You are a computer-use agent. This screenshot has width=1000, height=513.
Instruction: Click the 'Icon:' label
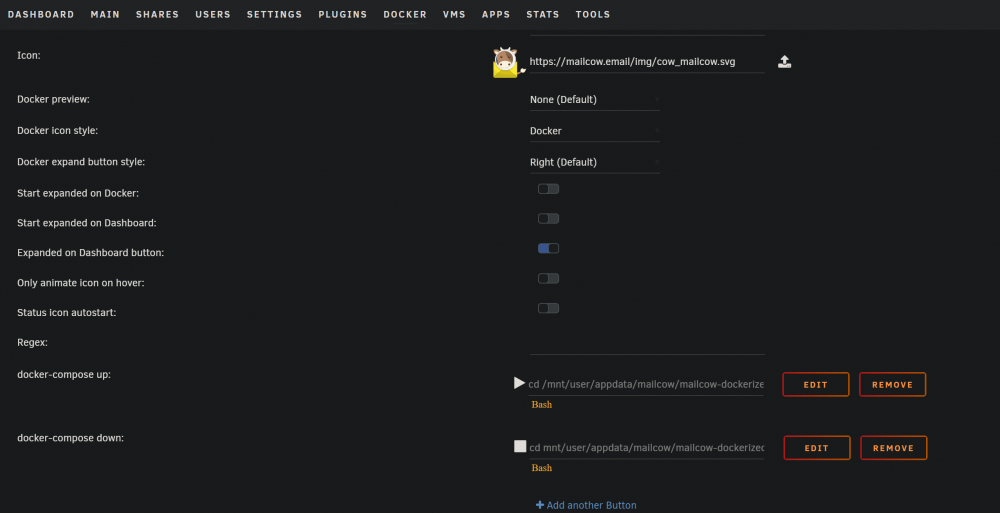pyautogui.click(x=29, y=56)
